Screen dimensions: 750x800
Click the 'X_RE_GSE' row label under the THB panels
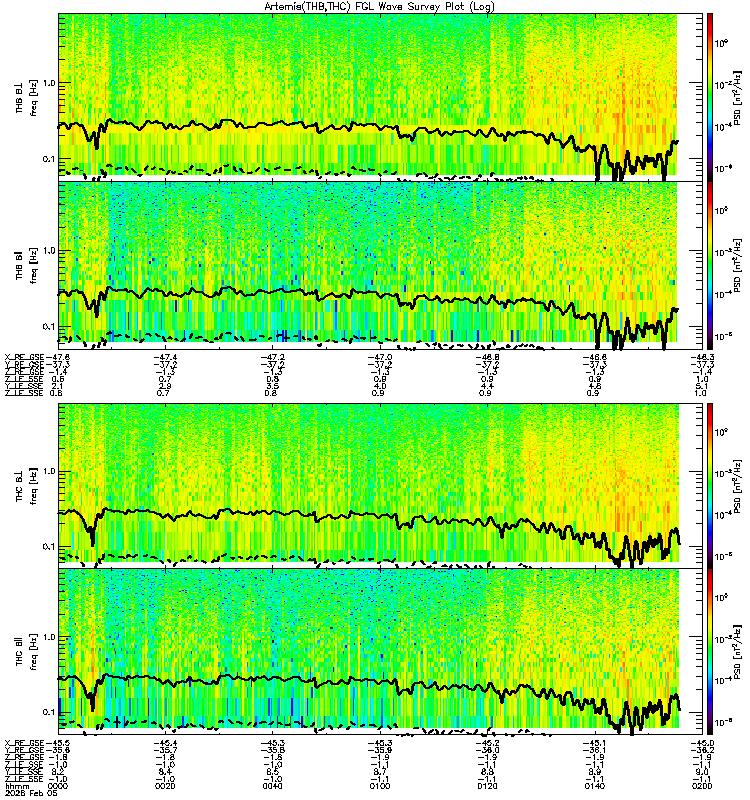[x=24, y=357]
